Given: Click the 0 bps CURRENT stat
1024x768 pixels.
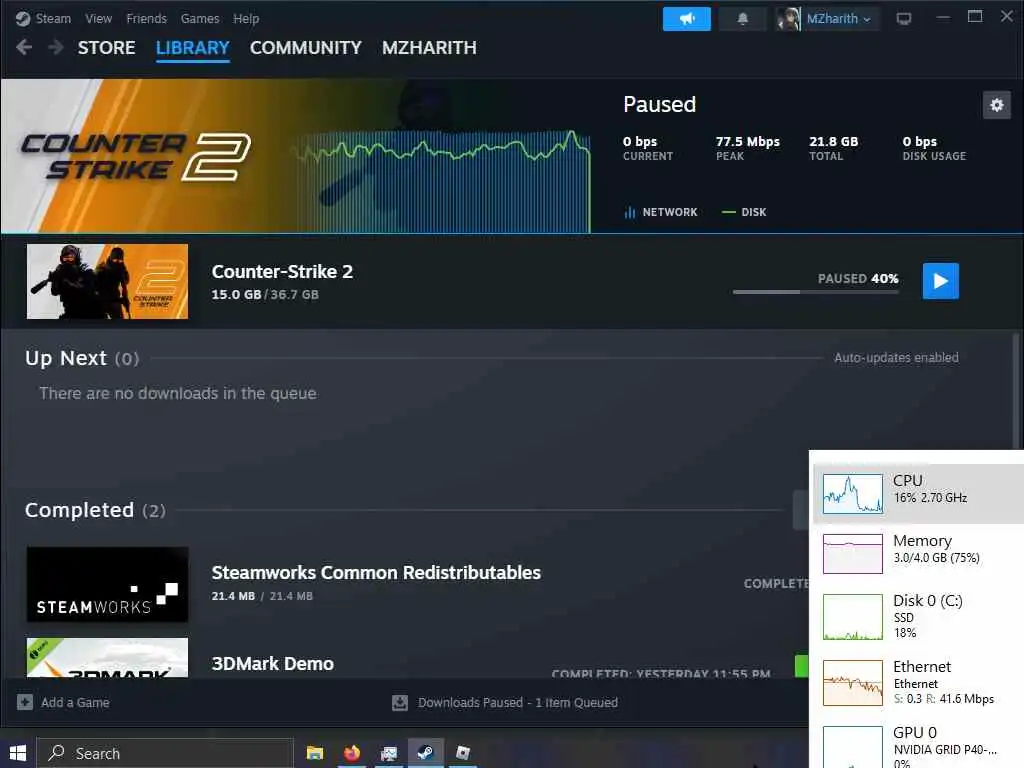Looking at the screenshot, I should (x=647, y=148).
